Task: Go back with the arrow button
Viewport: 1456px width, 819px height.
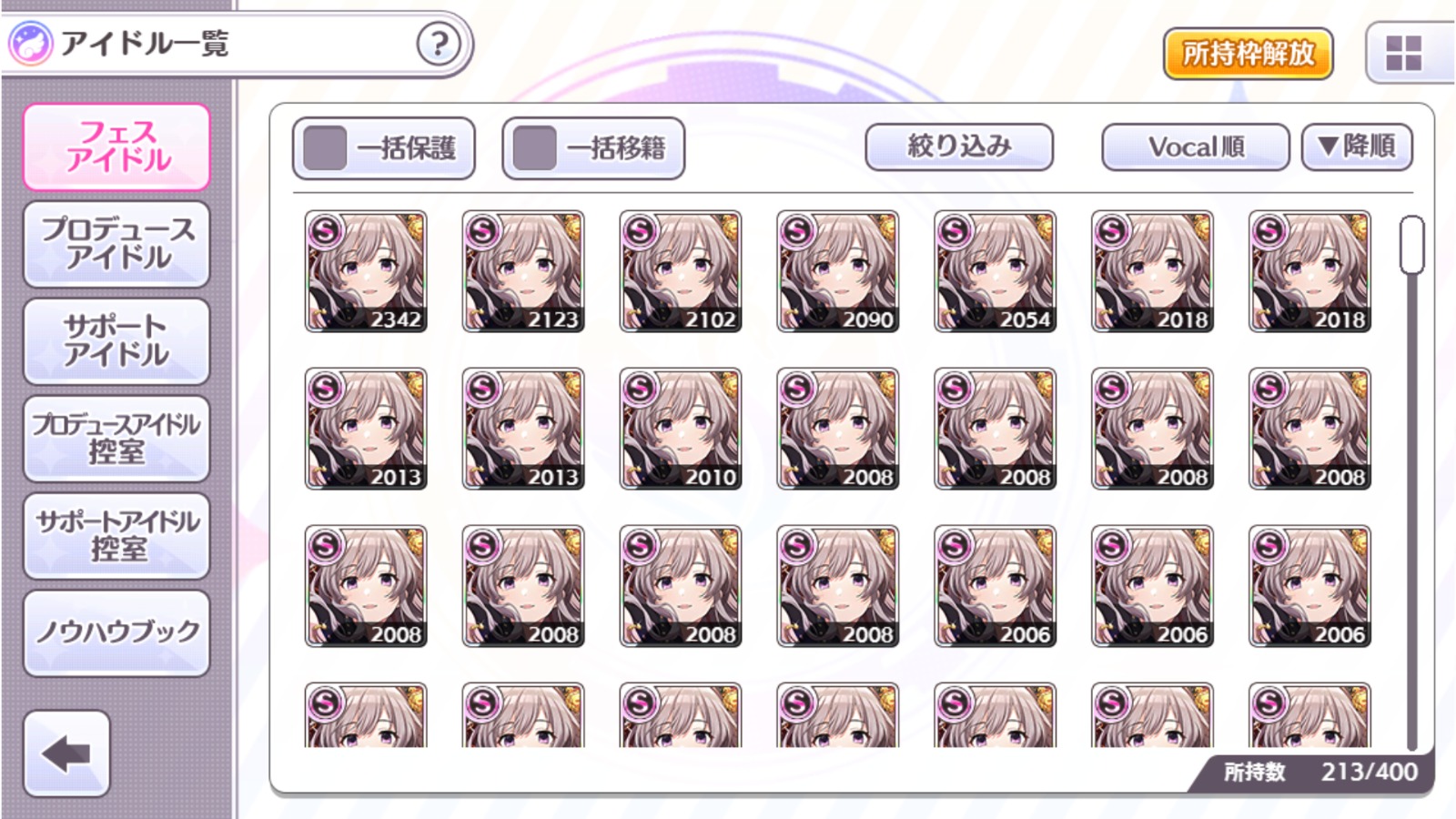Action: pos(66,753)
